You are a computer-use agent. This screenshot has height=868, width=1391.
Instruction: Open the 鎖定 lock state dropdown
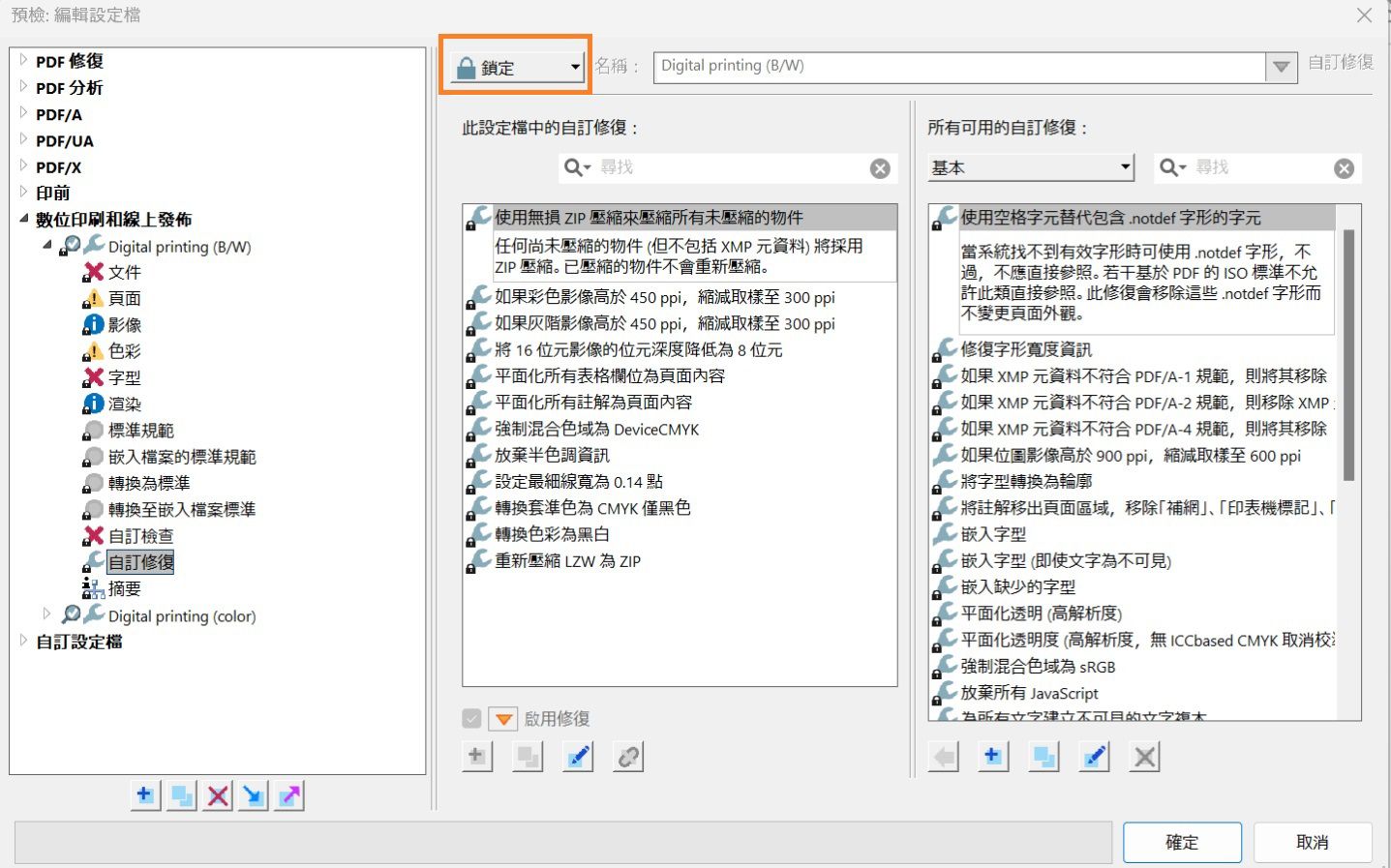tap(520, 67)
